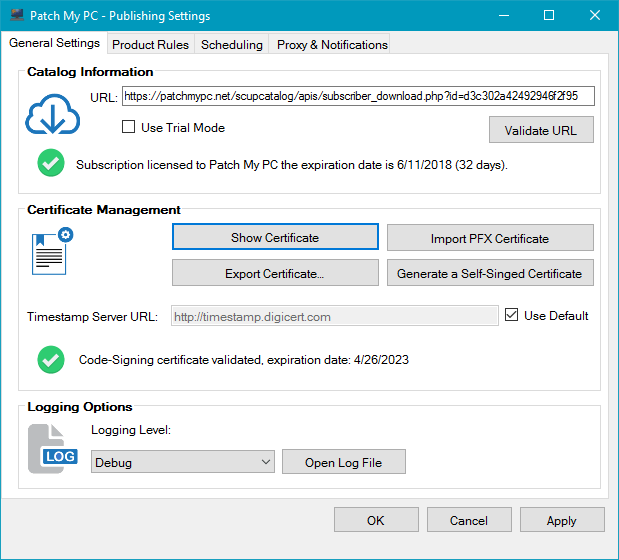Viewport: 619px width, 560px height.
Task: Open the Product Rules tab
Action: click(x=150, y=45)
